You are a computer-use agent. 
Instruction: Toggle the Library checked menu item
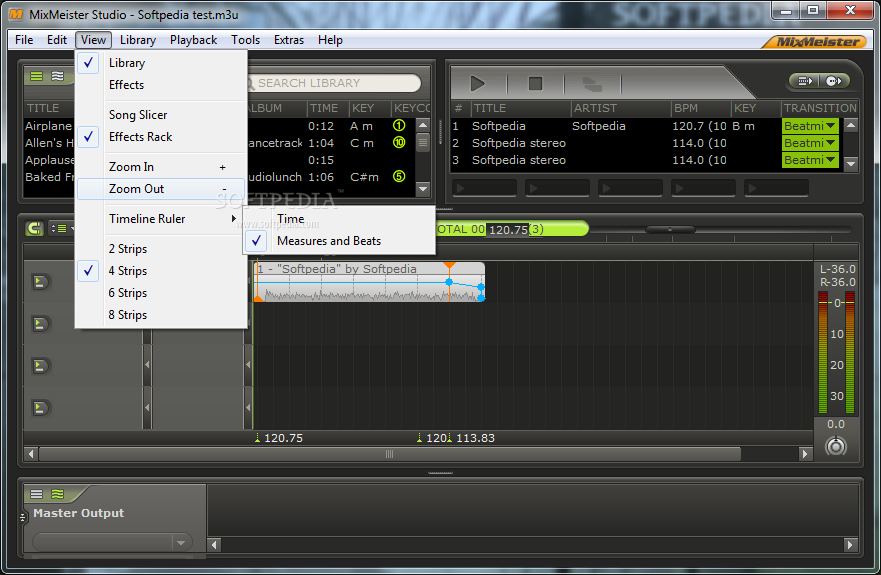click(161, 63)
